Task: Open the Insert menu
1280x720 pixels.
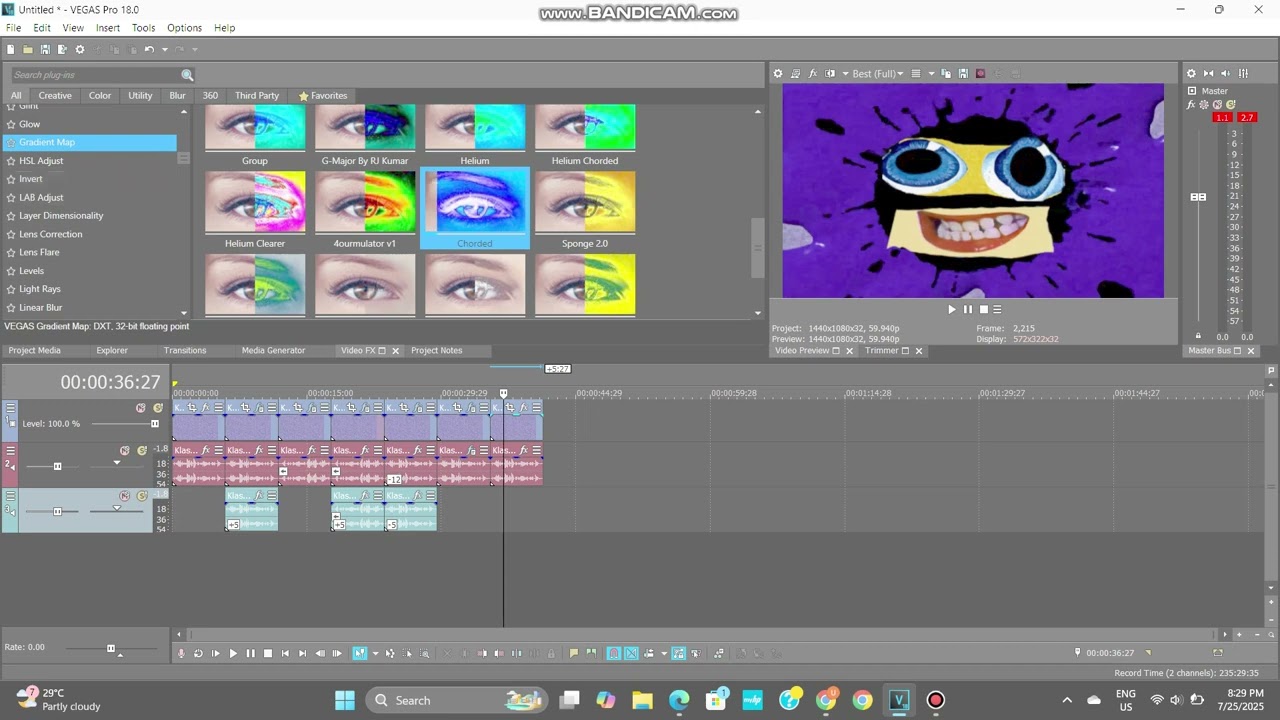Action: [108, 28]
